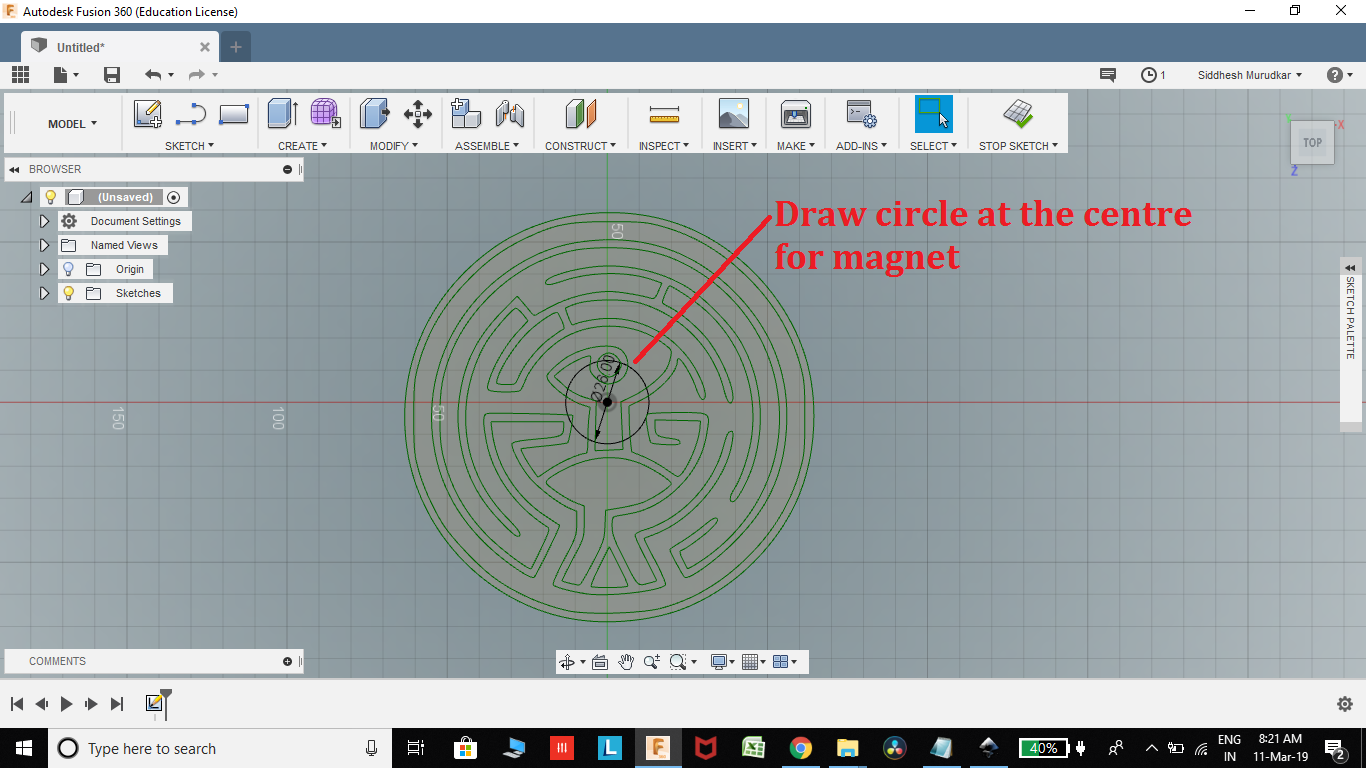Open Siddhesh Murudkar account menu
1366x768 pixels.
point(1250,75)
